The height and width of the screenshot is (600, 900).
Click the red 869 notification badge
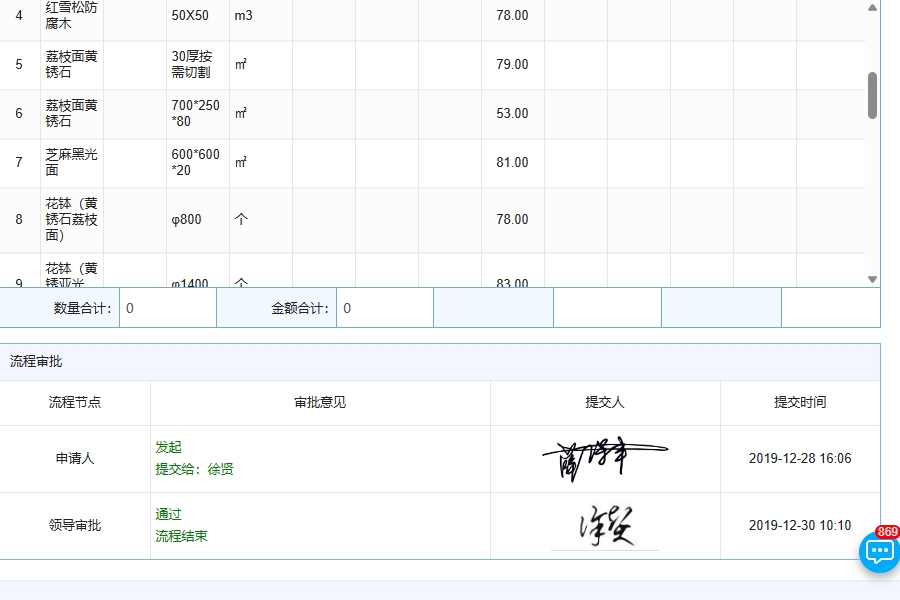[x=886, y=532]
